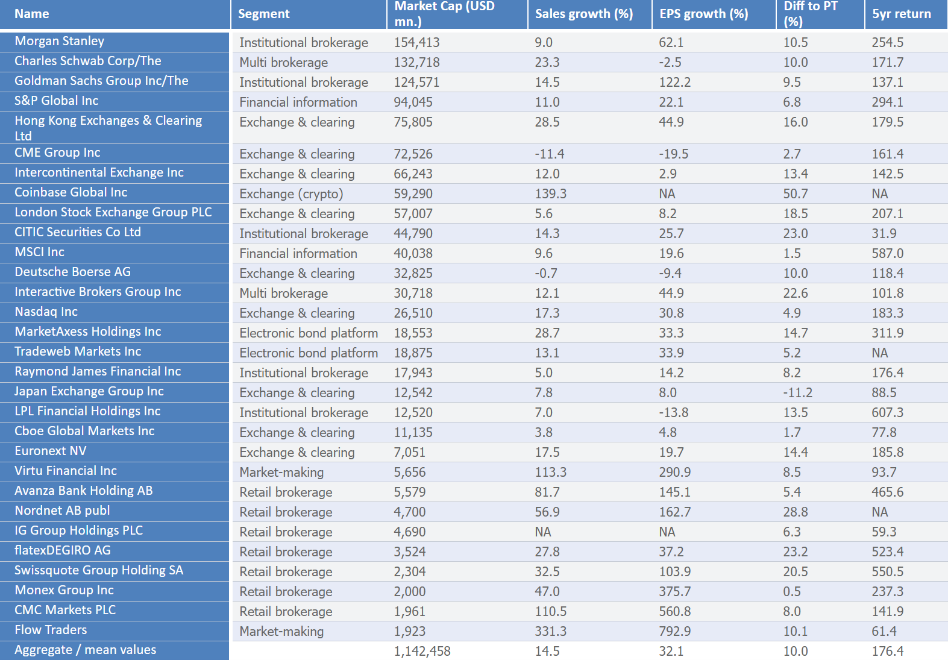948x660 pixels.
Task: Select London Stock Exchange Group PLC name
Action: (x=113, y=213)
